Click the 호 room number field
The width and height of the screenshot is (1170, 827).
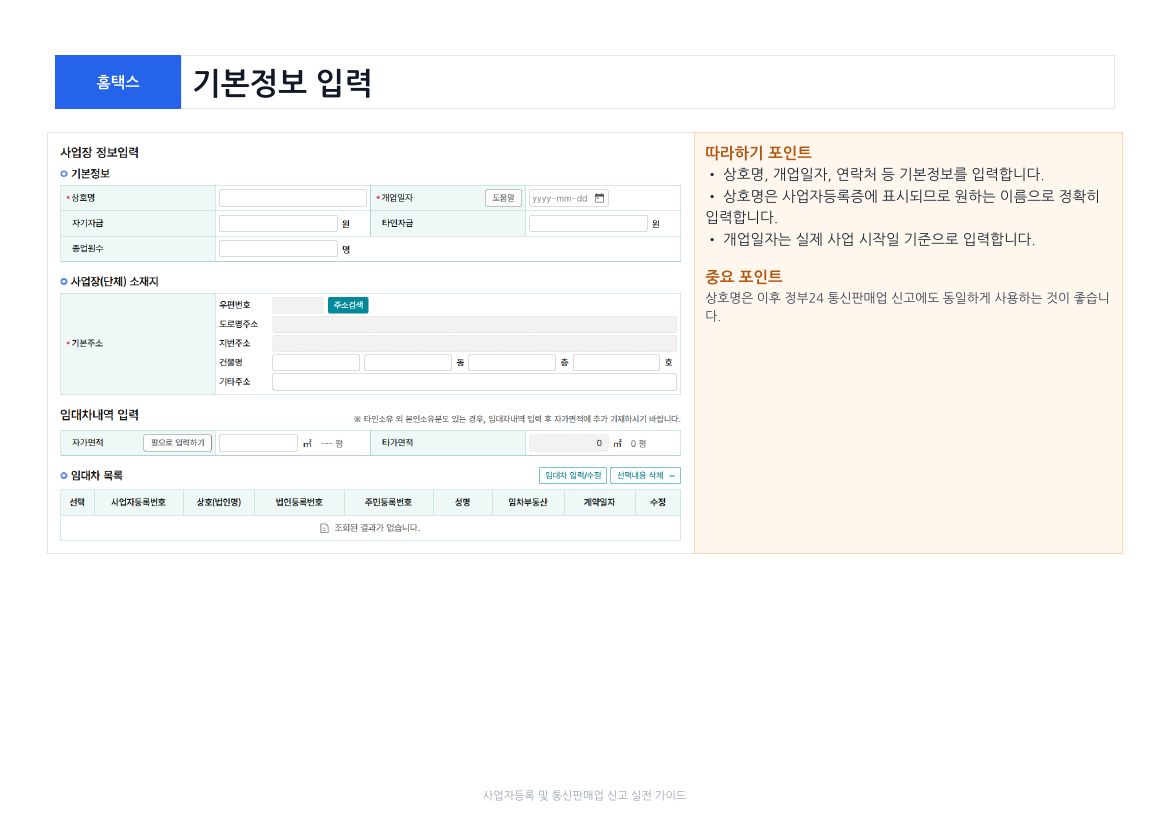pos(616,363)
